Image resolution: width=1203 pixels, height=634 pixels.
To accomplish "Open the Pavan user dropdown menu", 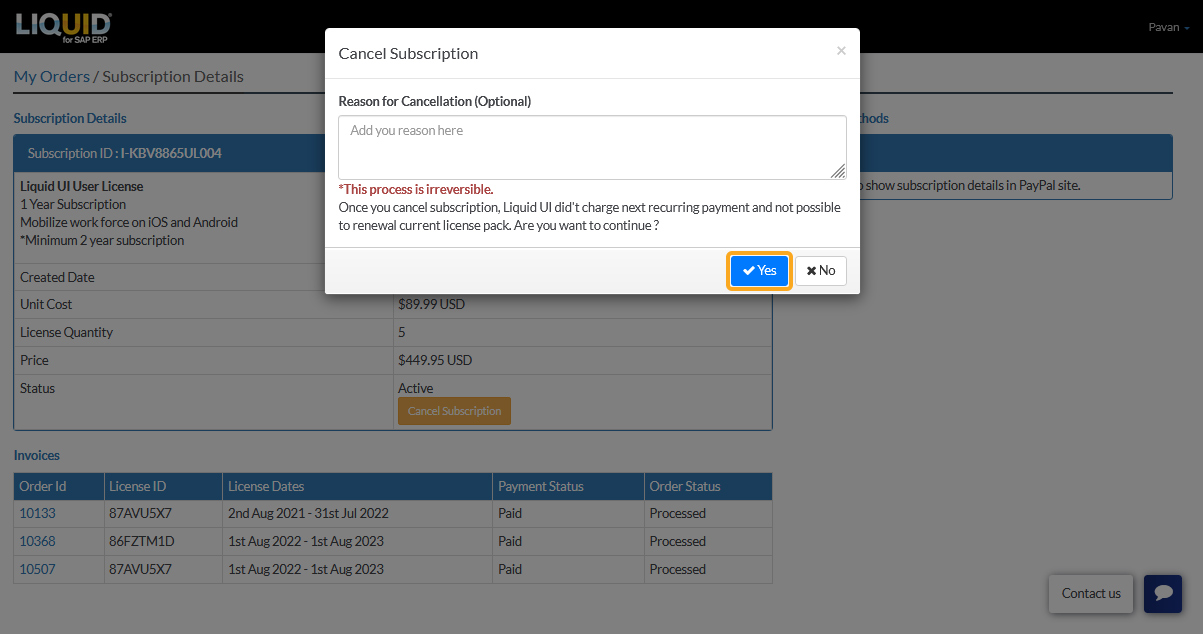I will pos(1169,27).
